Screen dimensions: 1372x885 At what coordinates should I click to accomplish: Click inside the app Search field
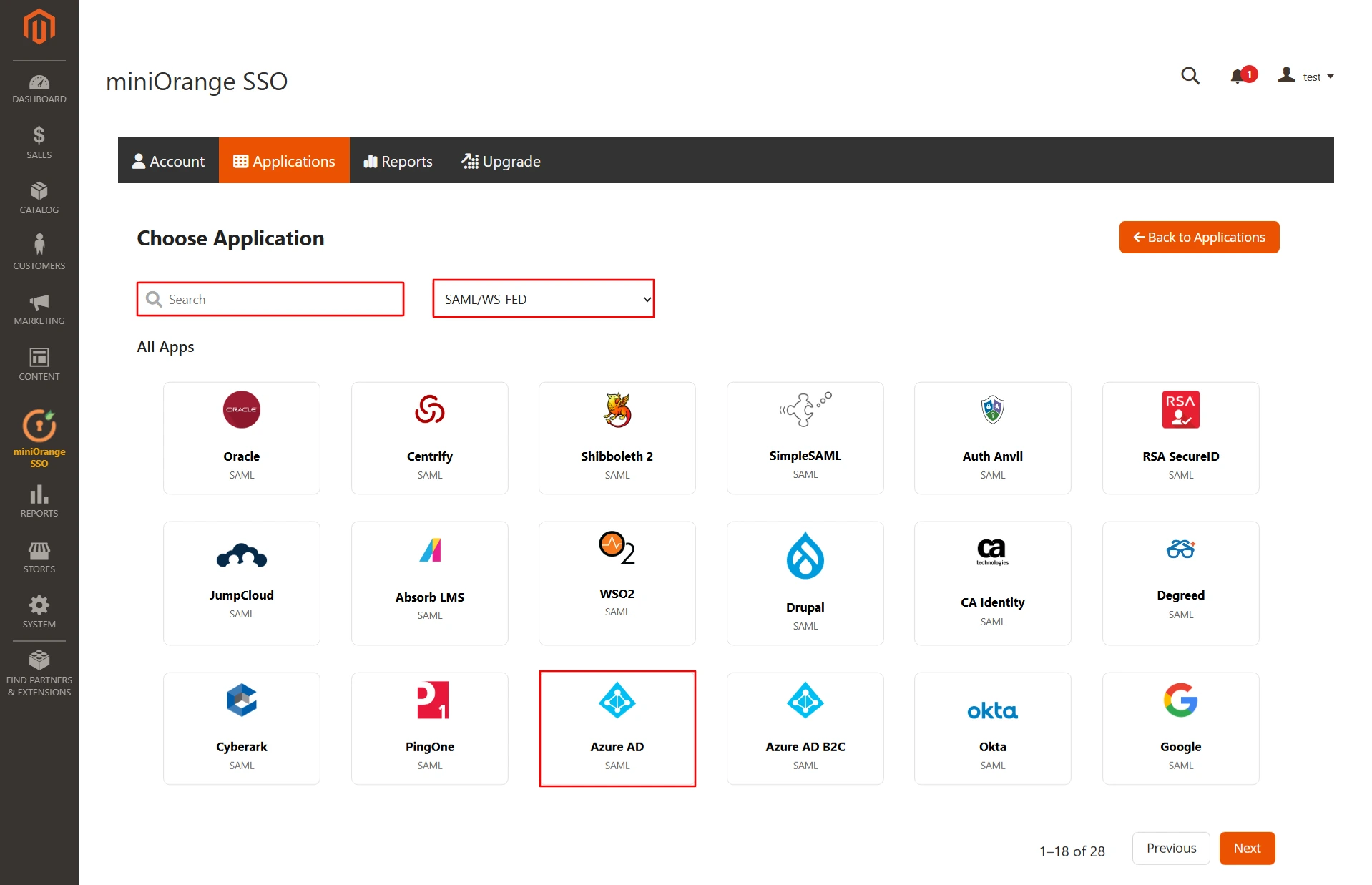tap(270, 299)
